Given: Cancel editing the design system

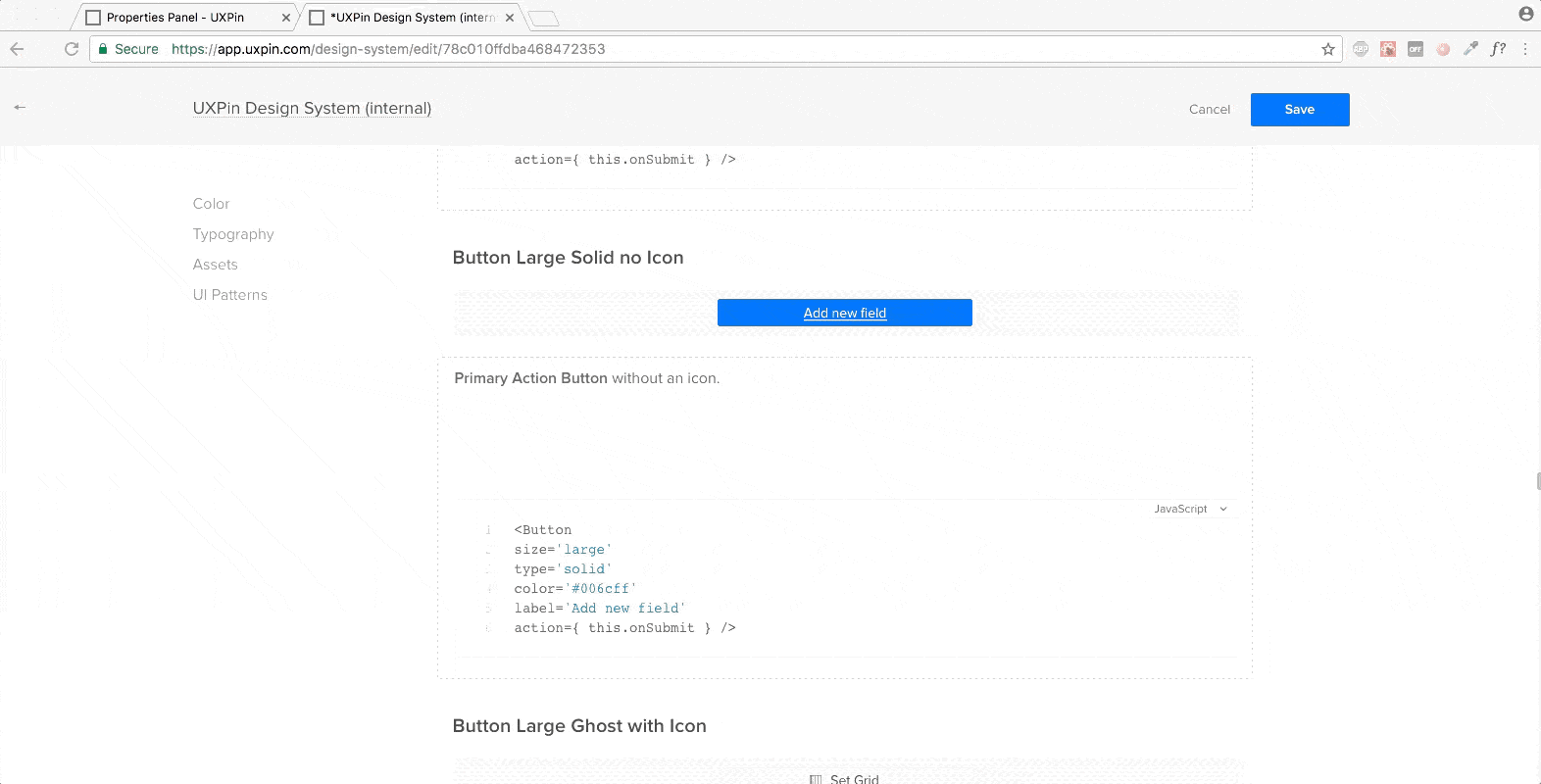Looking at the screenshot, I should click(1210, 110).
